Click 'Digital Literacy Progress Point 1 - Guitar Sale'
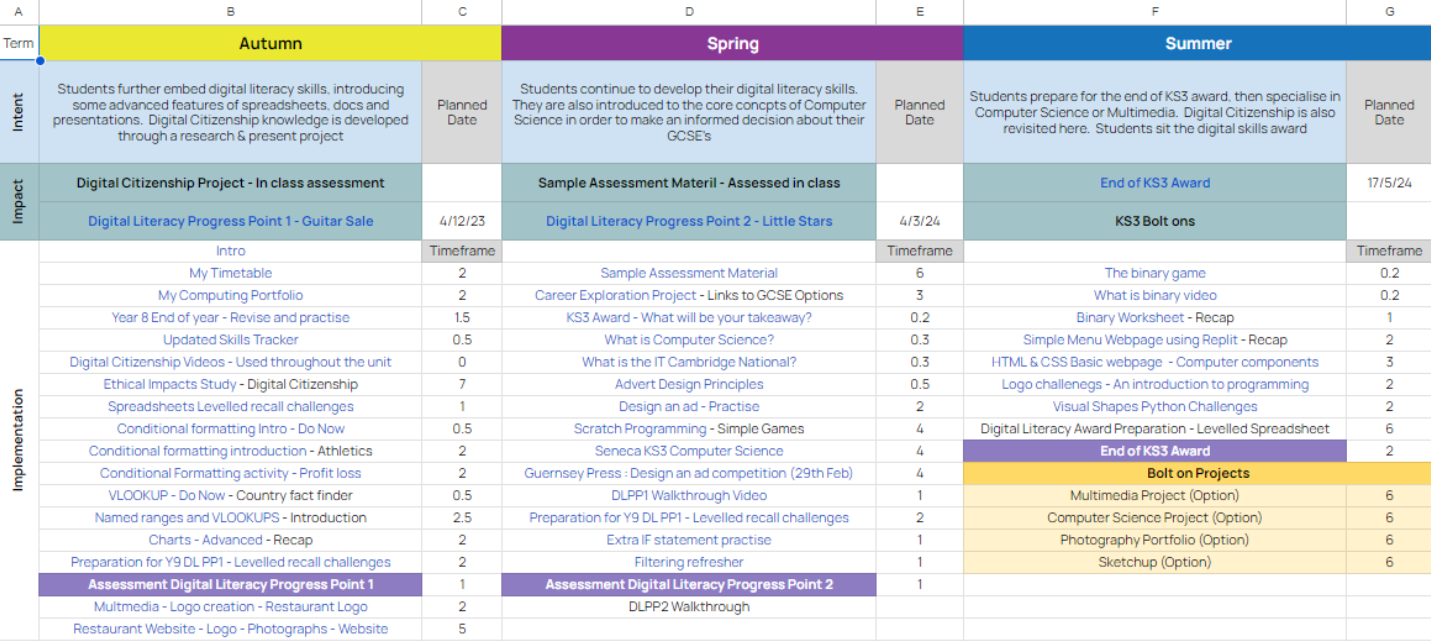The height and width of the screenshot is (641, 1431). (230, 221)
